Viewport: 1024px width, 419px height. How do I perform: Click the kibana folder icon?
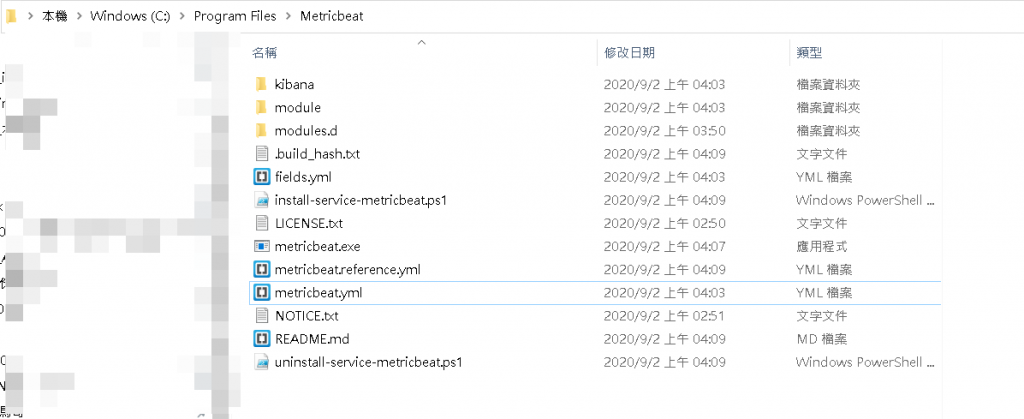(261, 84)
